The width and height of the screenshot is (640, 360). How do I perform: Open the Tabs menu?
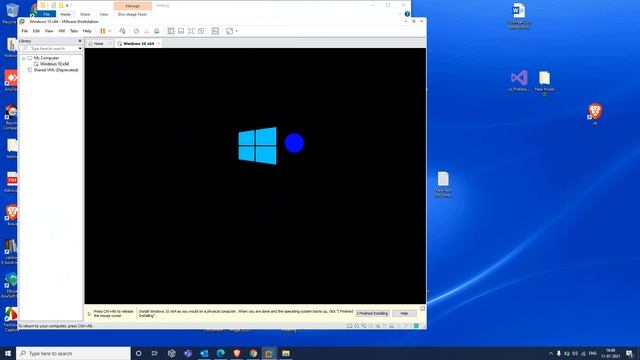point(74,31)
